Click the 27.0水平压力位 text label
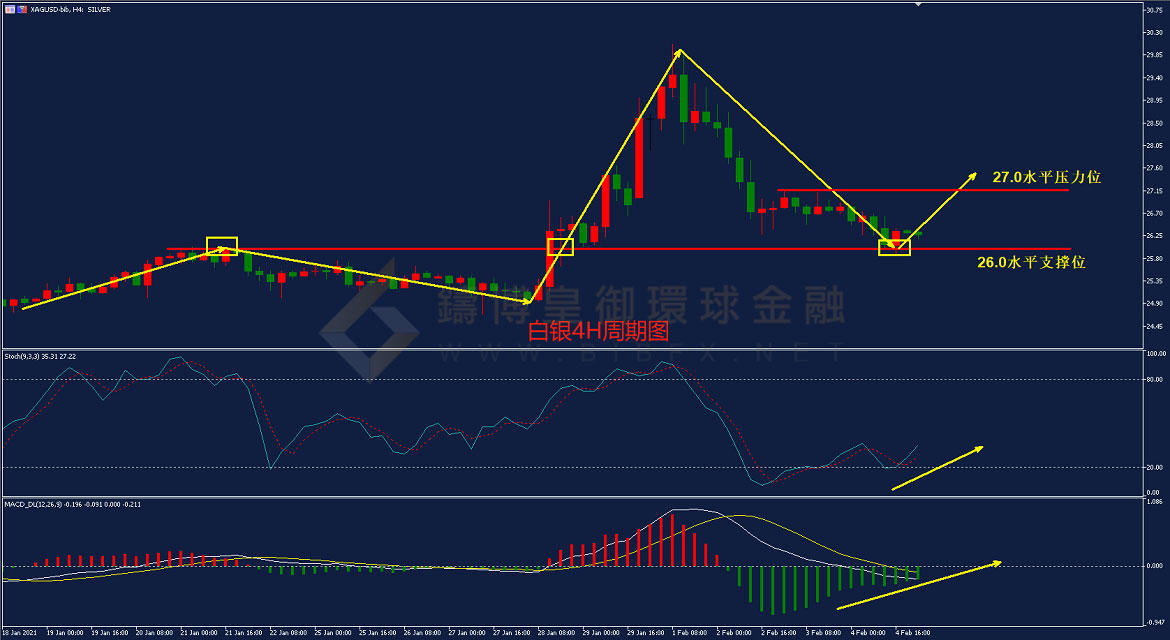1170x640 pixels. pos(1047,177)
